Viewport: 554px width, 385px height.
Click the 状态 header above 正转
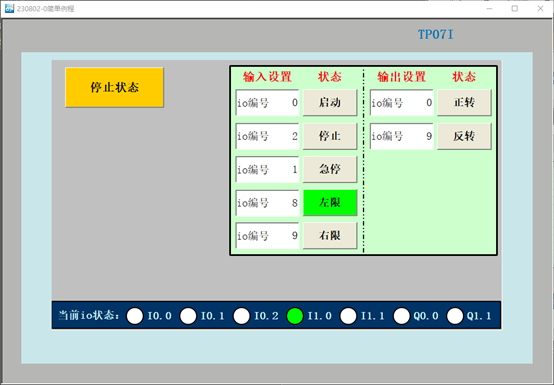(x=464, y=77)
